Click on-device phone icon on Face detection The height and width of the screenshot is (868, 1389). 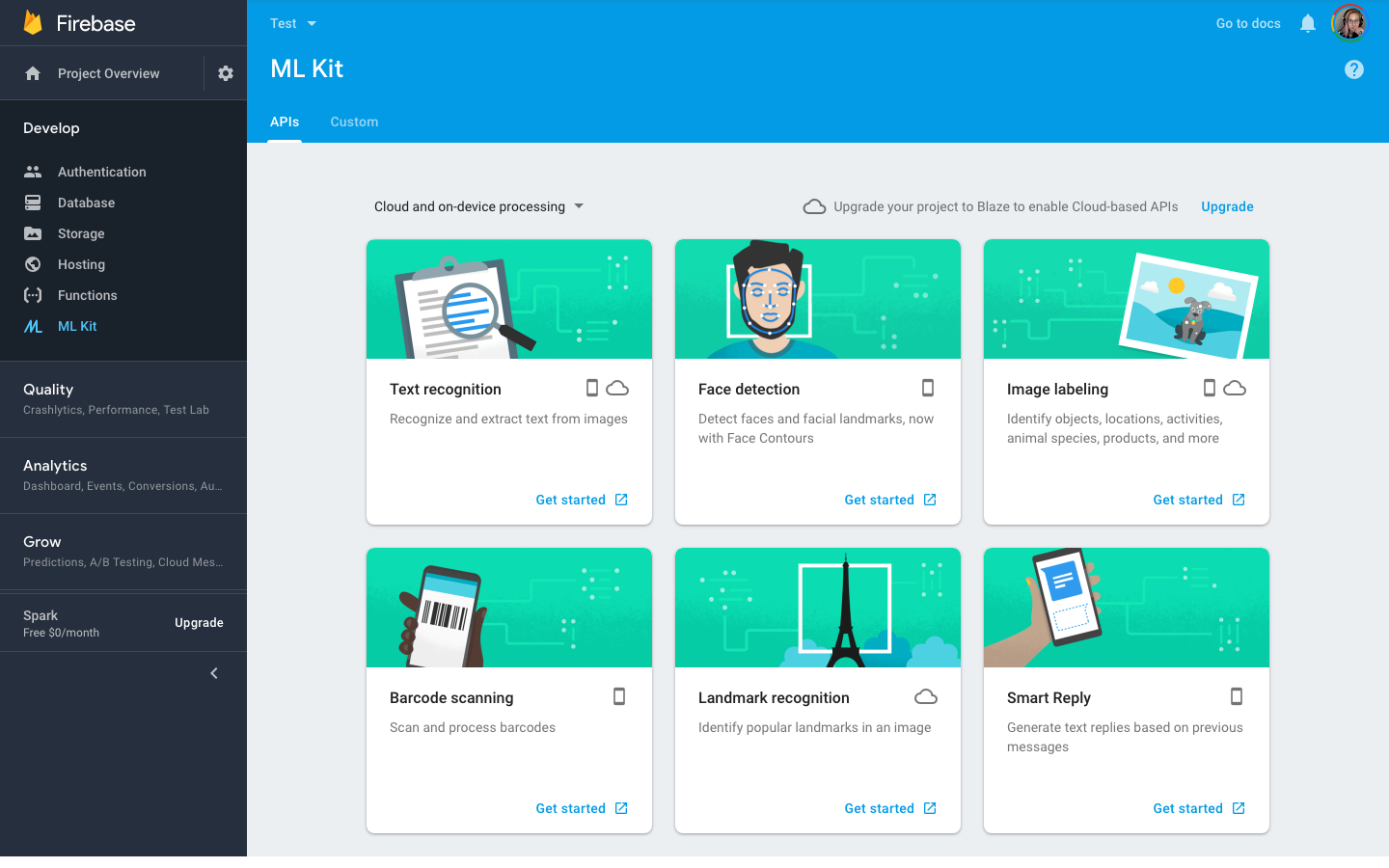[928, 388]
